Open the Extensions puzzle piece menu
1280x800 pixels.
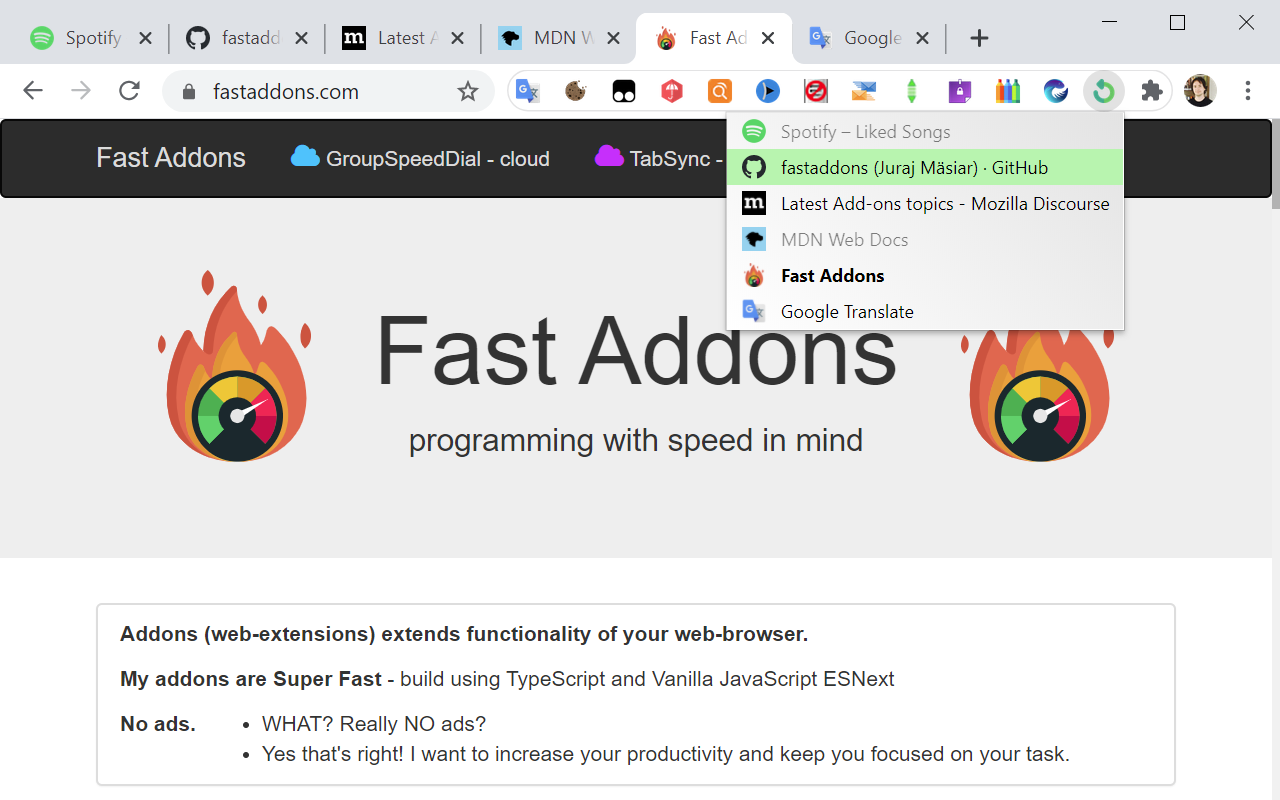tap(1152, 92)
